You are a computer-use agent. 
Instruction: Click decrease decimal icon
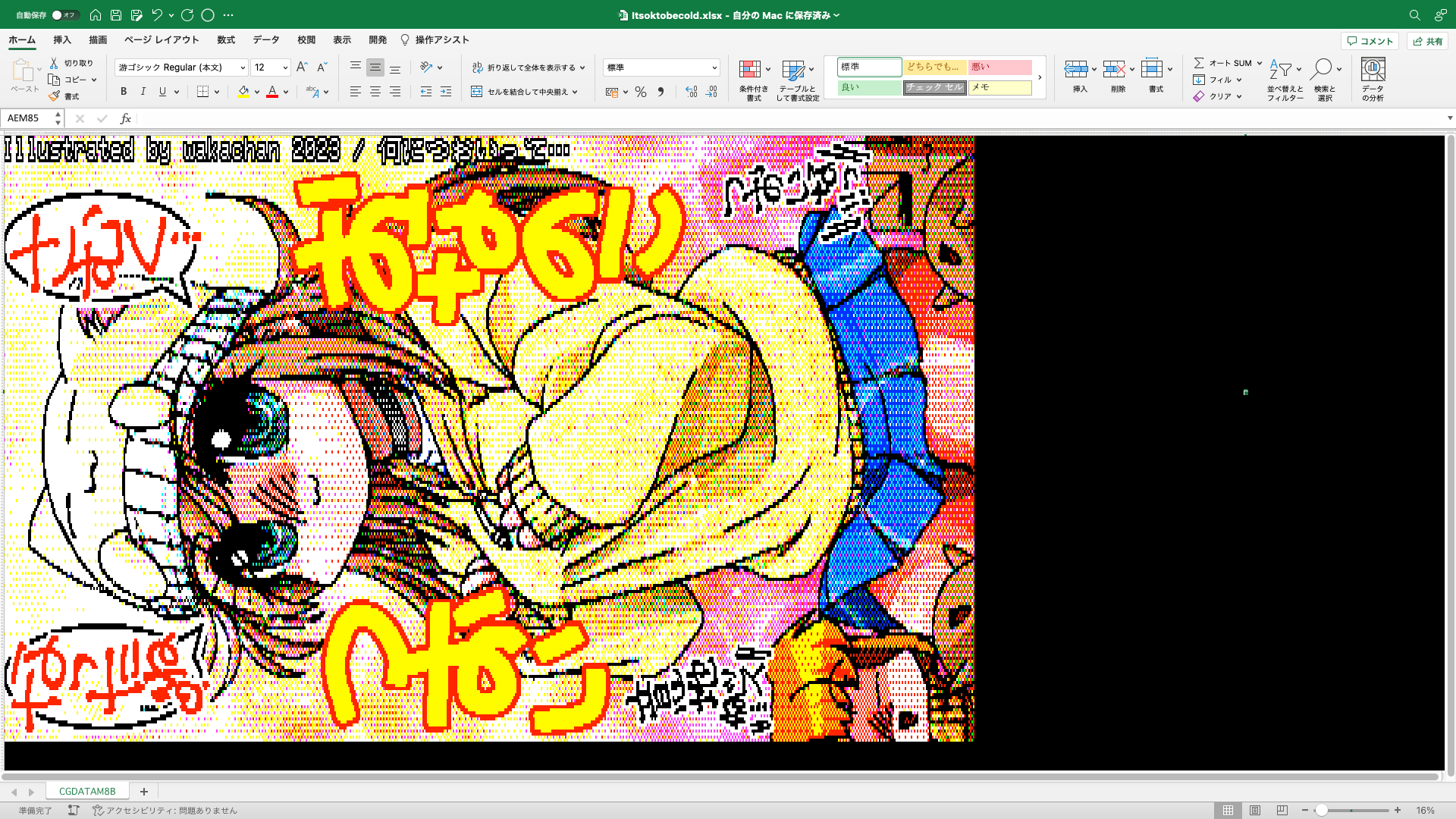pos(711,92)
